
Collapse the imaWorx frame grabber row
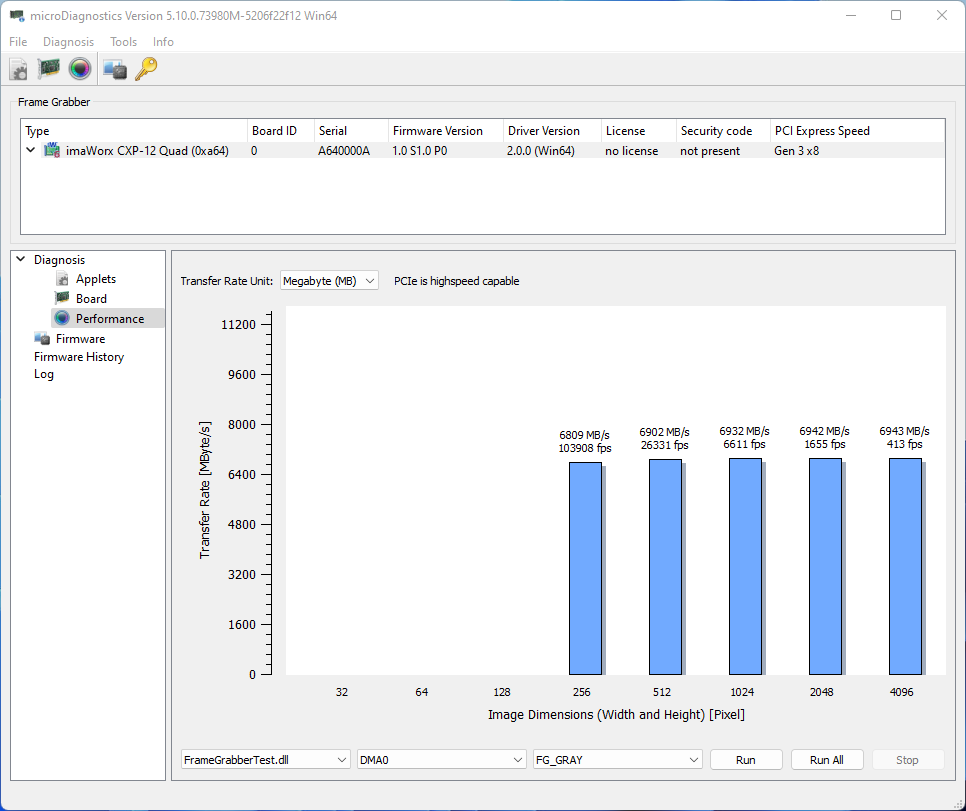(x=30, y=151)
